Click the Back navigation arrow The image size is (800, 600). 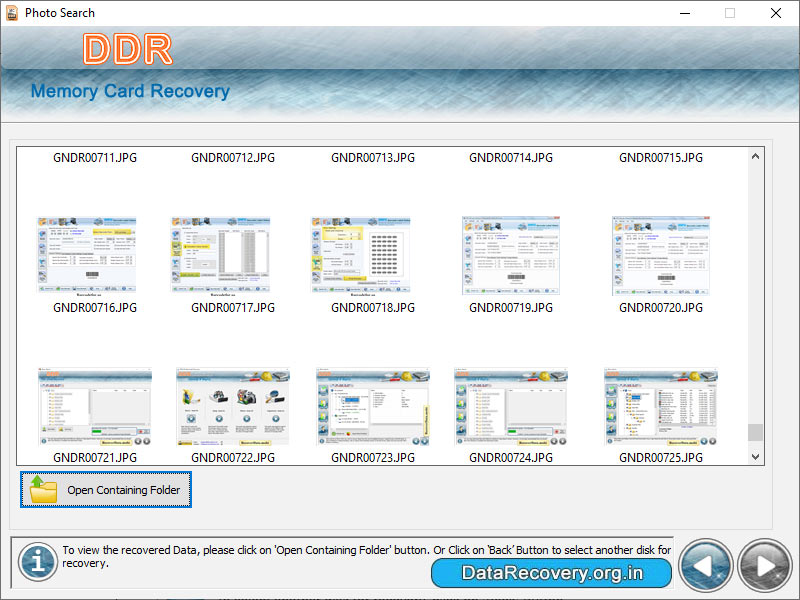(706, 565)
